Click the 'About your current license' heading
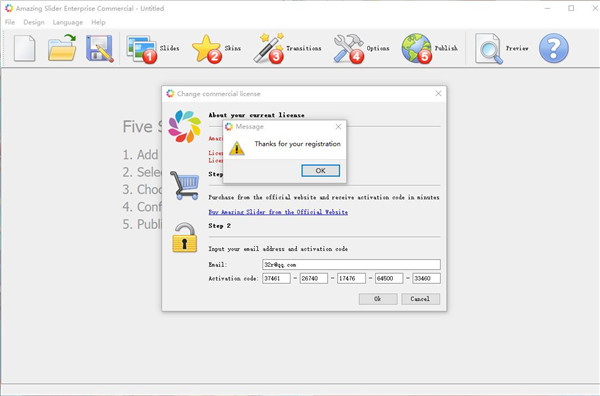The image size is (600, 396). (x=256, y=115)
